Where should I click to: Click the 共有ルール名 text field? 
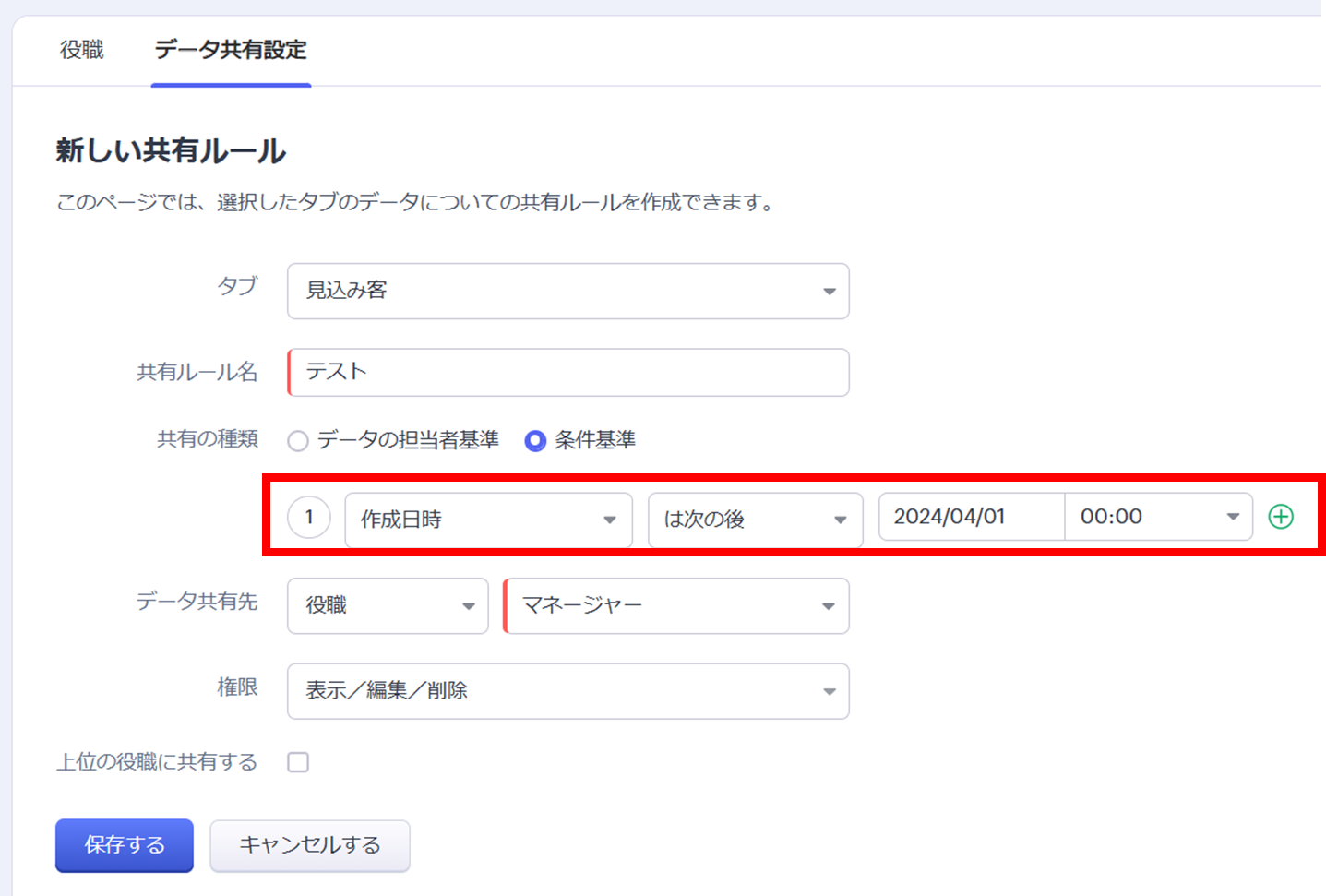point(568,372)
